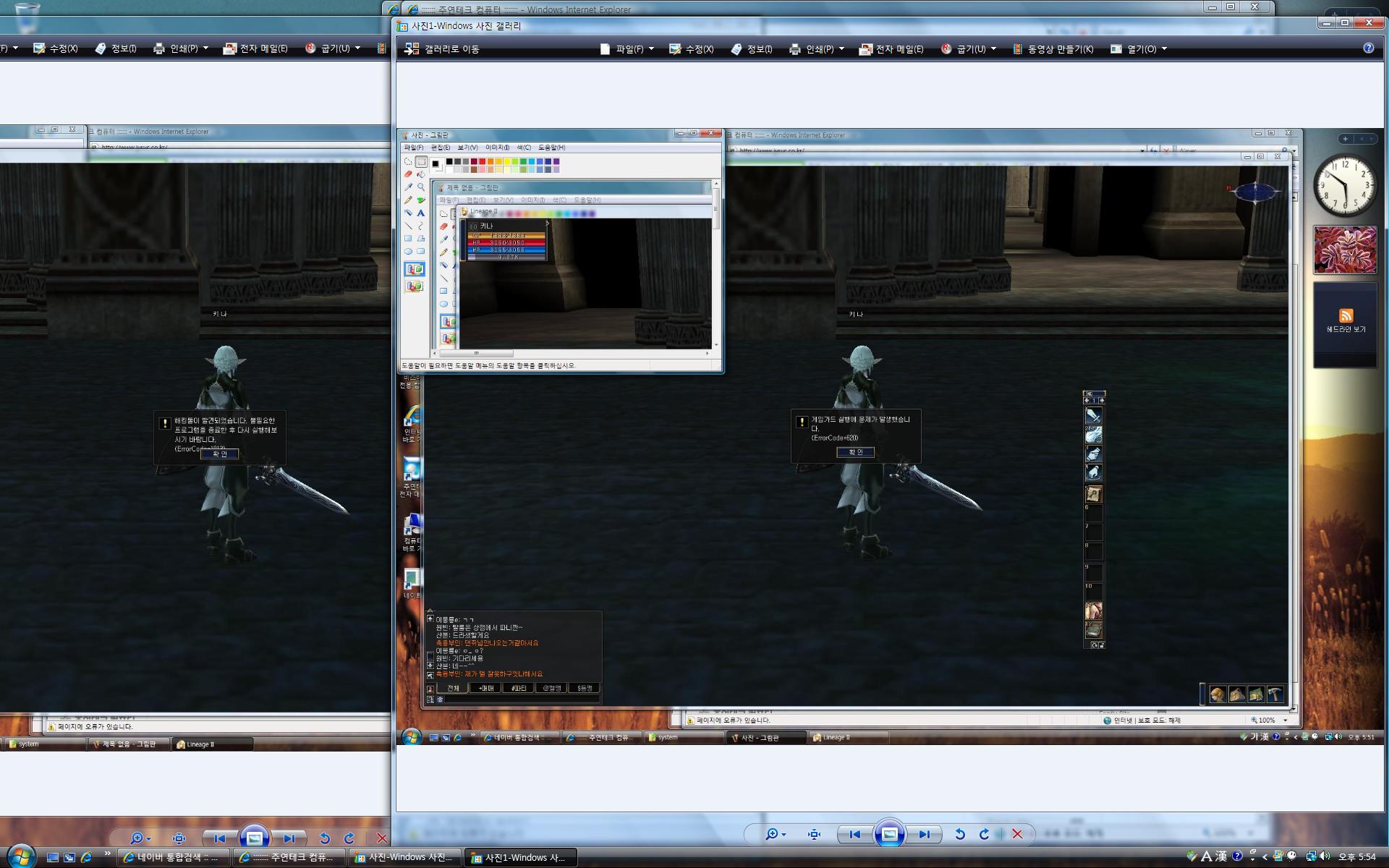
Task: Open 굽기(U) dropdown in background gallery
Action: [332, 48]
